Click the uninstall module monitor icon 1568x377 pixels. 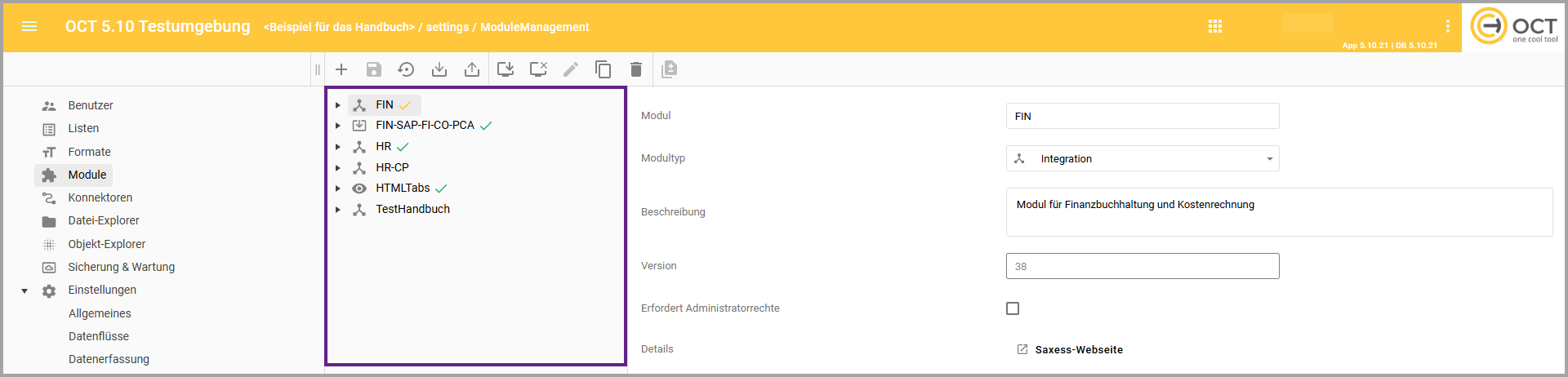[538, 69]
